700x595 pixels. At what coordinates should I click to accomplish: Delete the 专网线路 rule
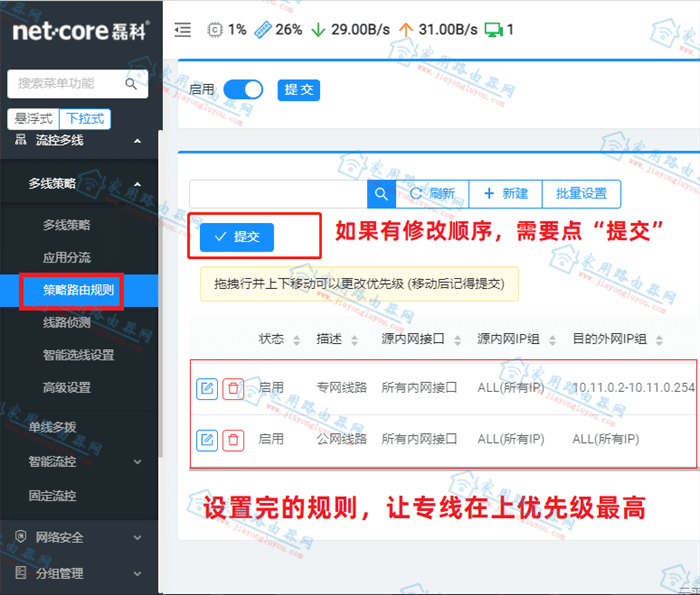(x=233, y=388)
